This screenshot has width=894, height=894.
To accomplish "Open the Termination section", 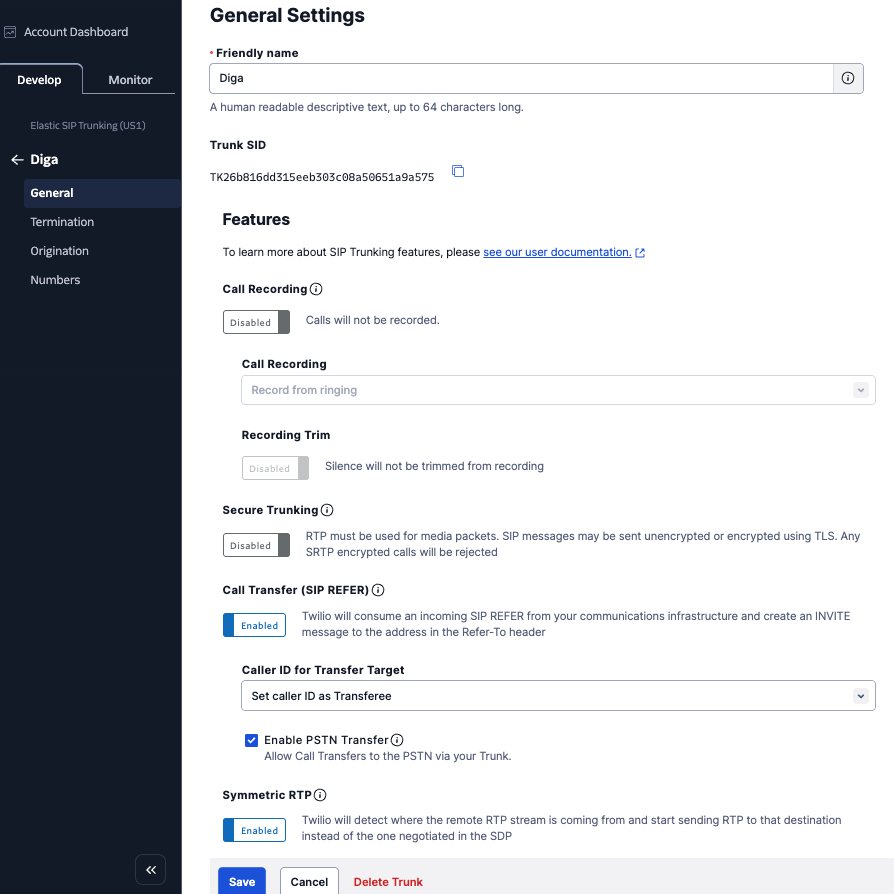I will coord(62,222).
